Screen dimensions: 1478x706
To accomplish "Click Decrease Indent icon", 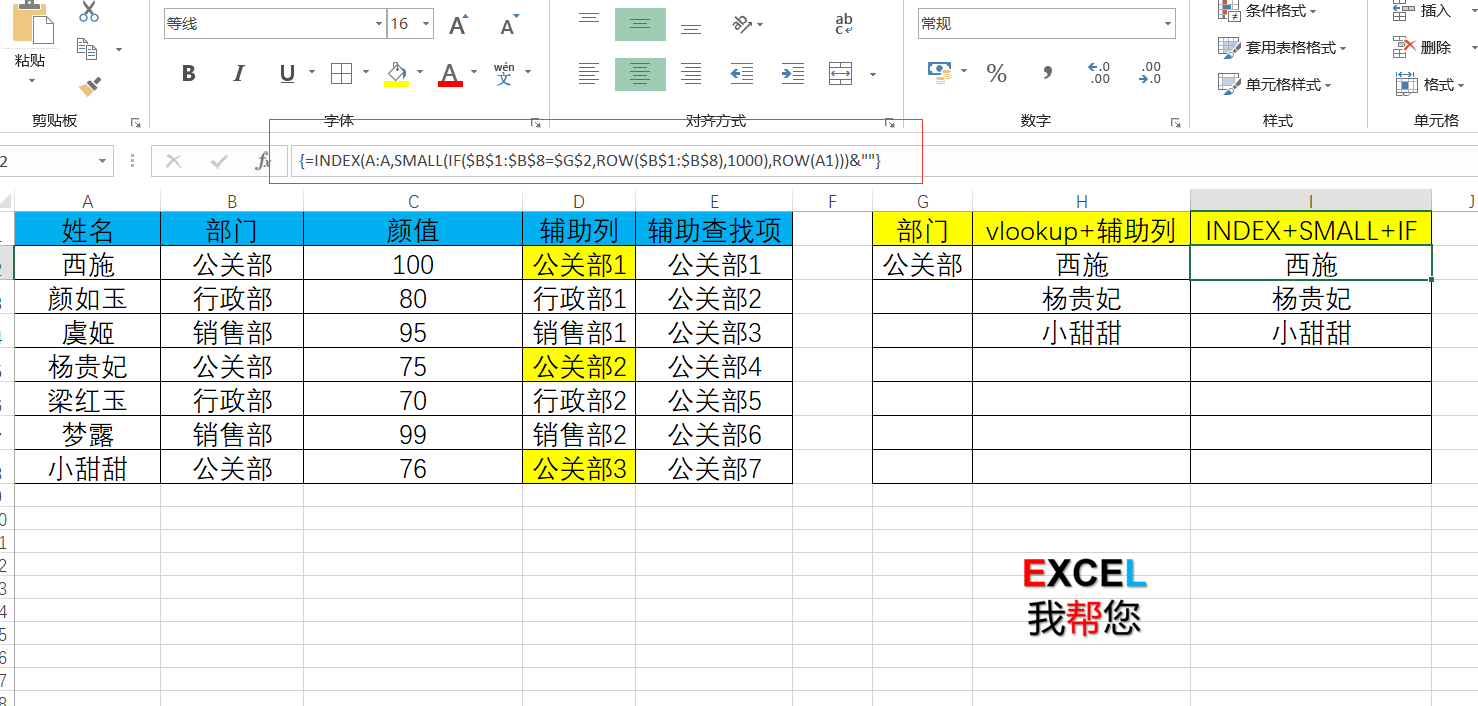I will point(741,73).
